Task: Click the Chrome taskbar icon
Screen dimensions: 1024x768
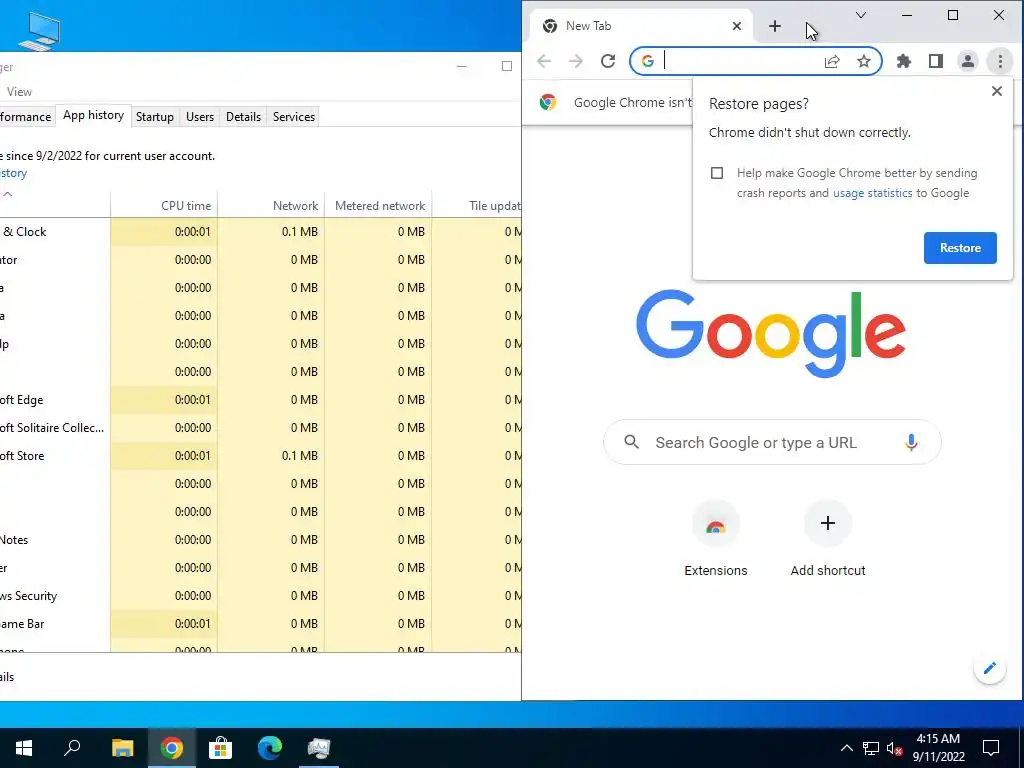Action: pyautogui.click(x=172, y=748)
